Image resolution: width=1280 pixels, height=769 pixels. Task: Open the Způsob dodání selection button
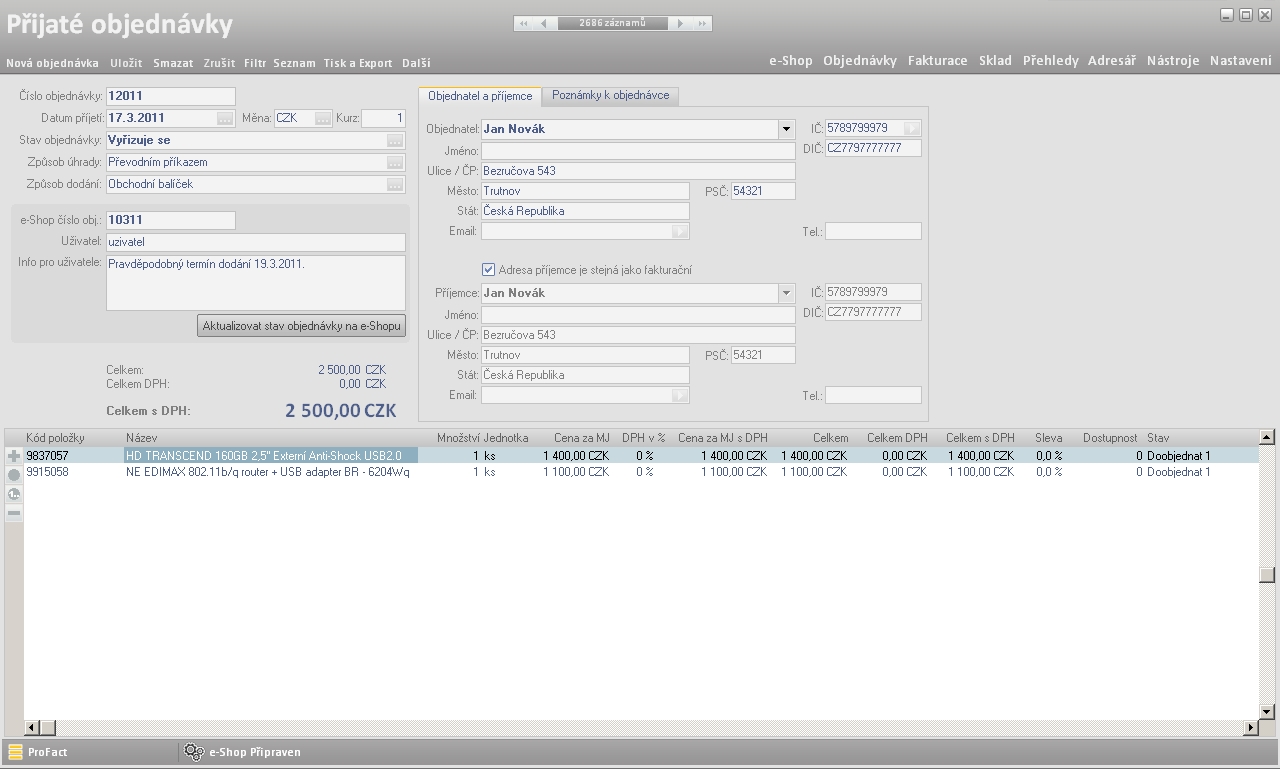click(395, 185)
